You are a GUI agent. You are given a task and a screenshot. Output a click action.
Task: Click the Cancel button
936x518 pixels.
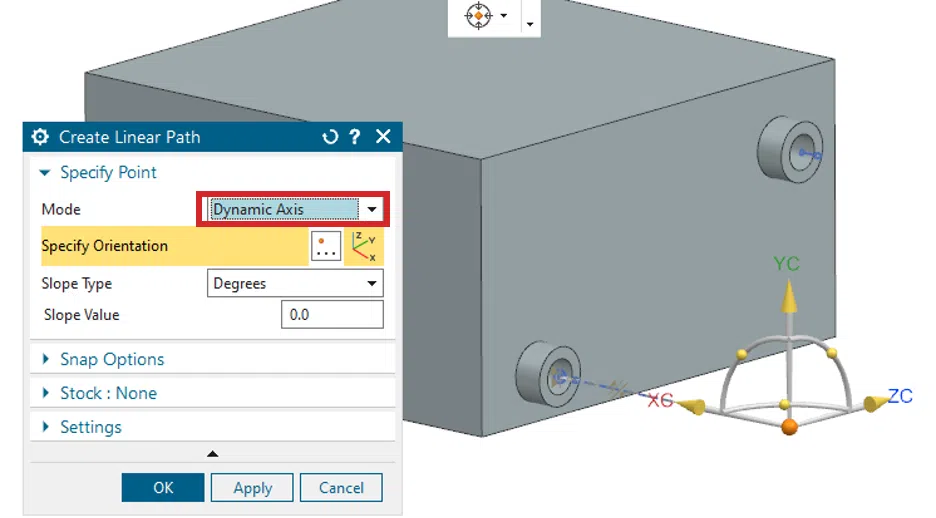click(x=341, y=488)
